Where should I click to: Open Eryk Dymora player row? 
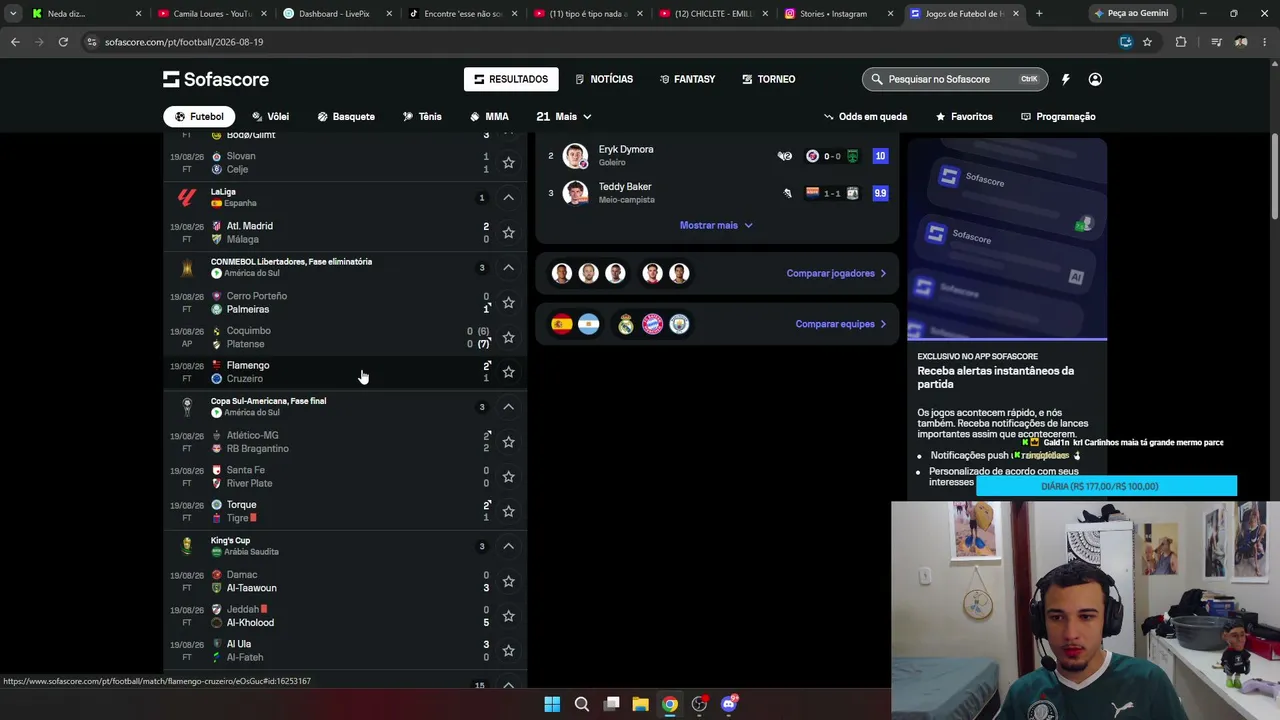(x=717, y=156)
